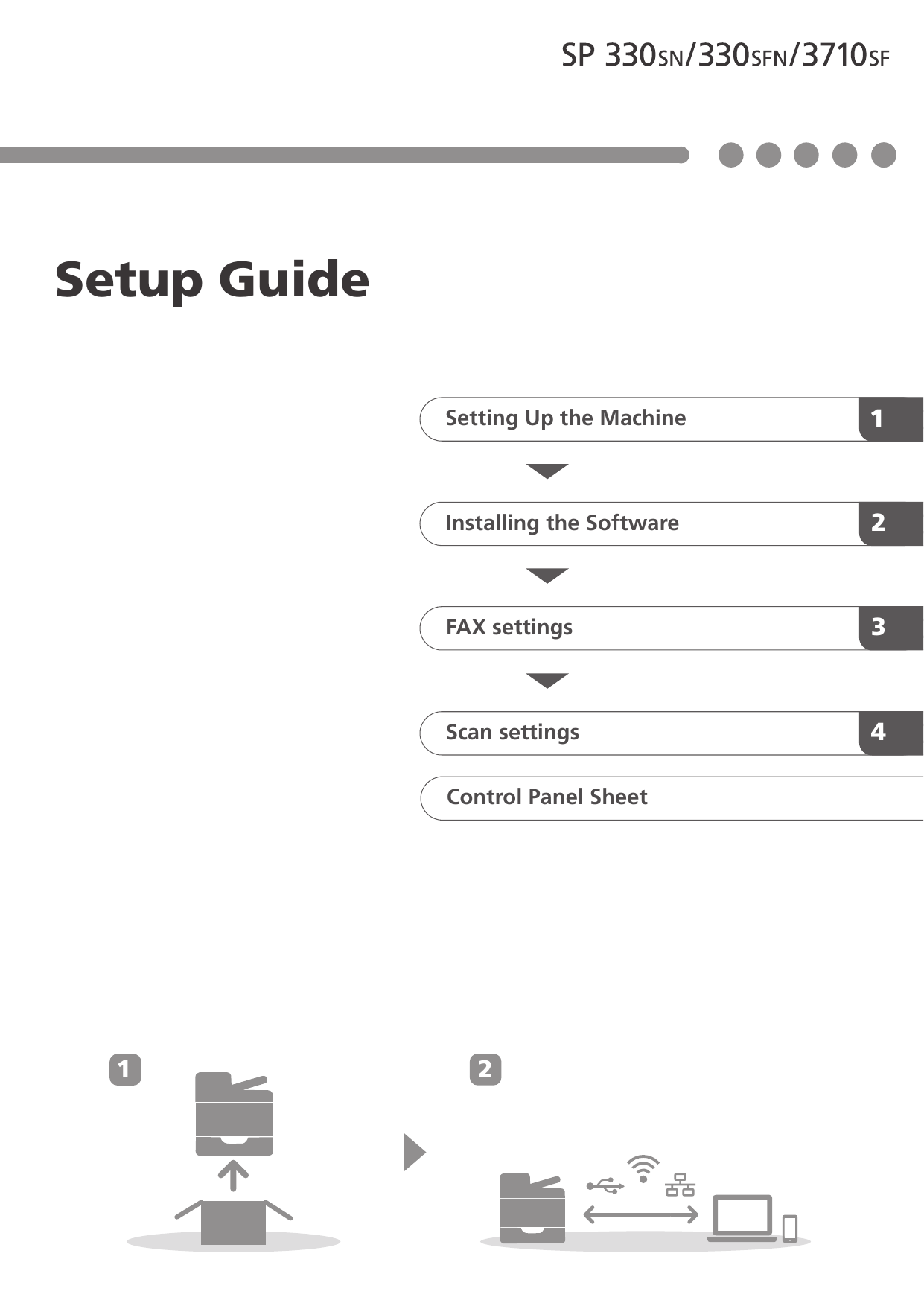The height and width of the screenshot is (1306, 924).
Task: Click the down arrow below Setting Up the Machine
Action: click(547, 471)
